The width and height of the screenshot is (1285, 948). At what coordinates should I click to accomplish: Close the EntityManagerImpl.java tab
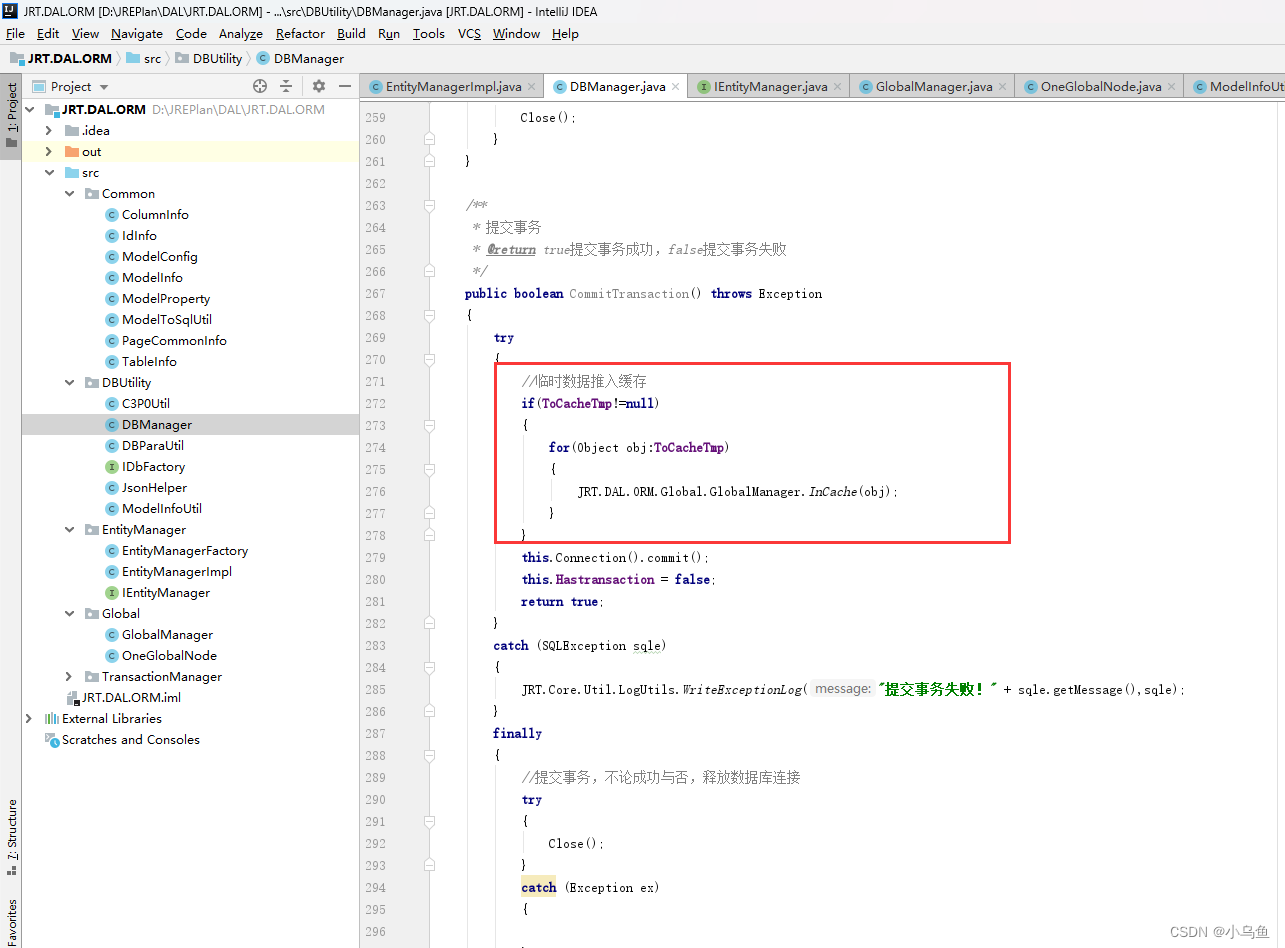click(532, 87)
